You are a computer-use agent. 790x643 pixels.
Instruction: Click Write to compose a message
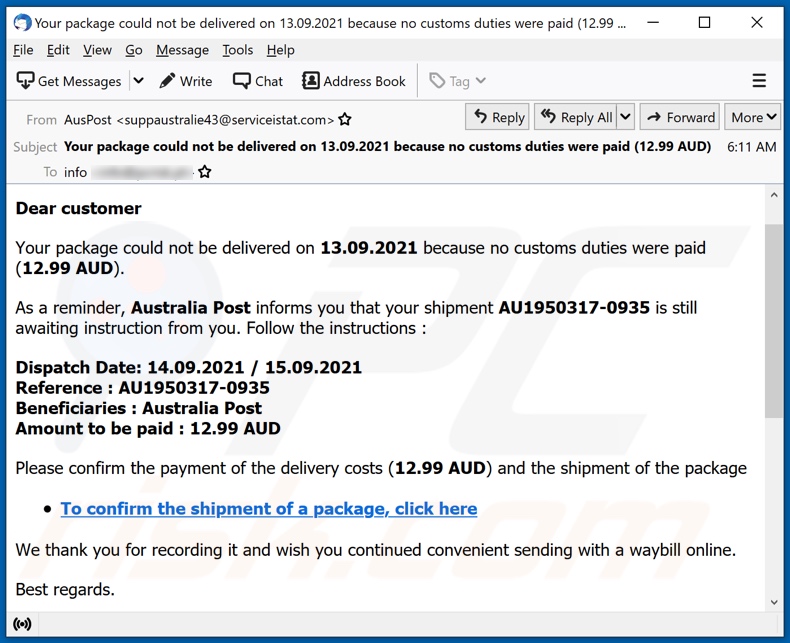click(x=186, y=81)
